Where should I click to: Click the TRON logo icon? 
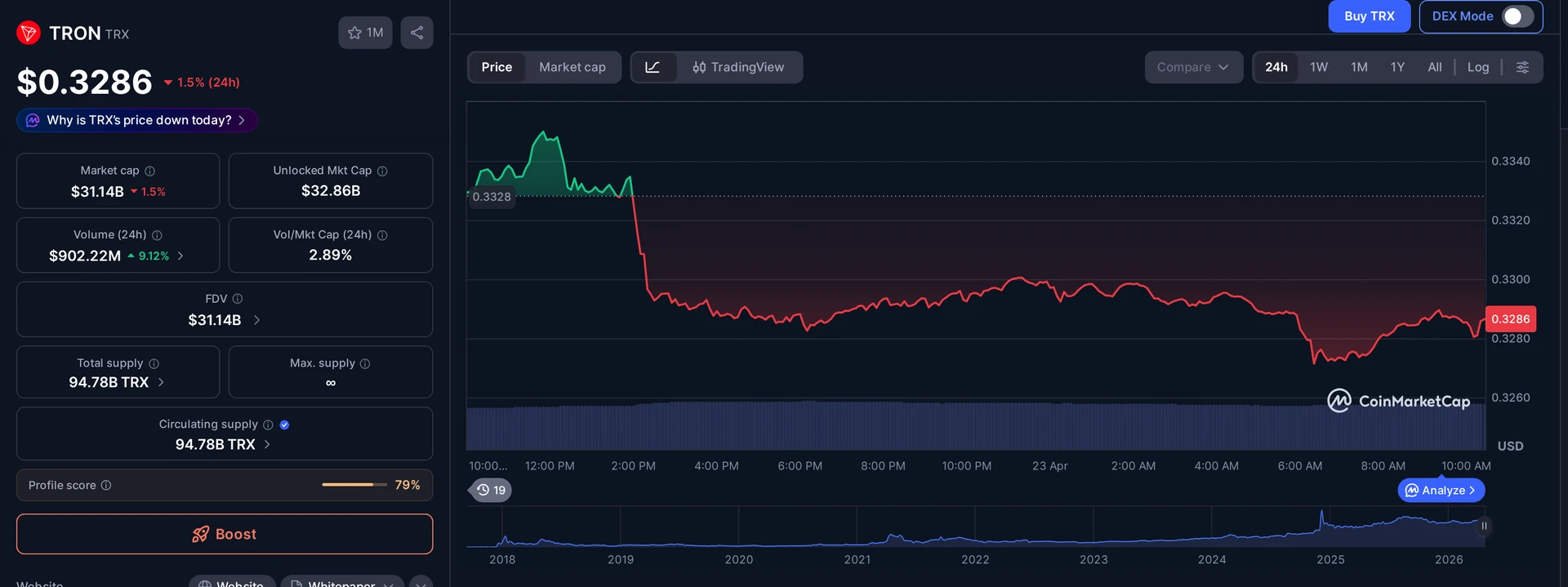[29, 33]
